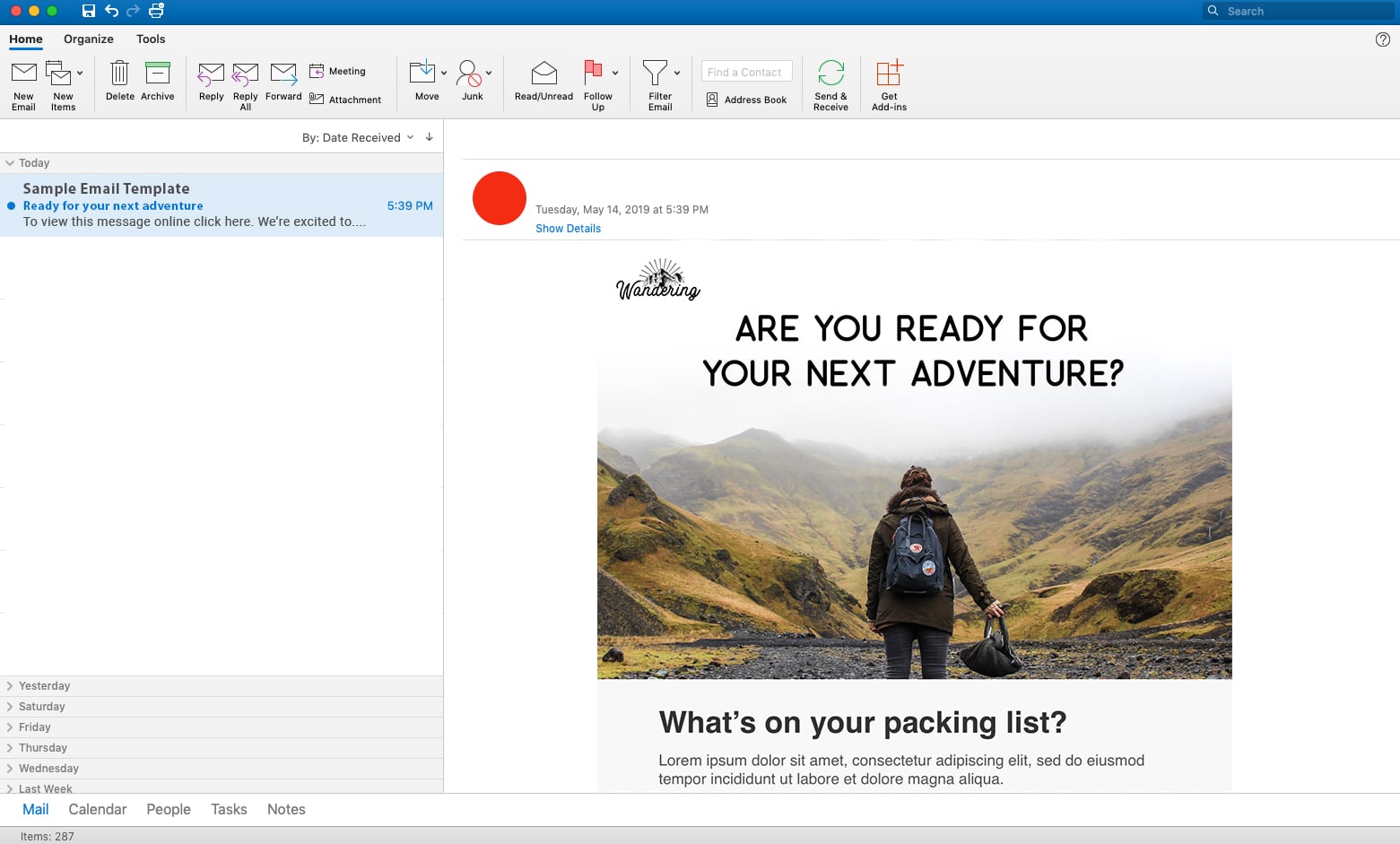Open Get Add-ins
The image size is (1400, 844).
888,83
